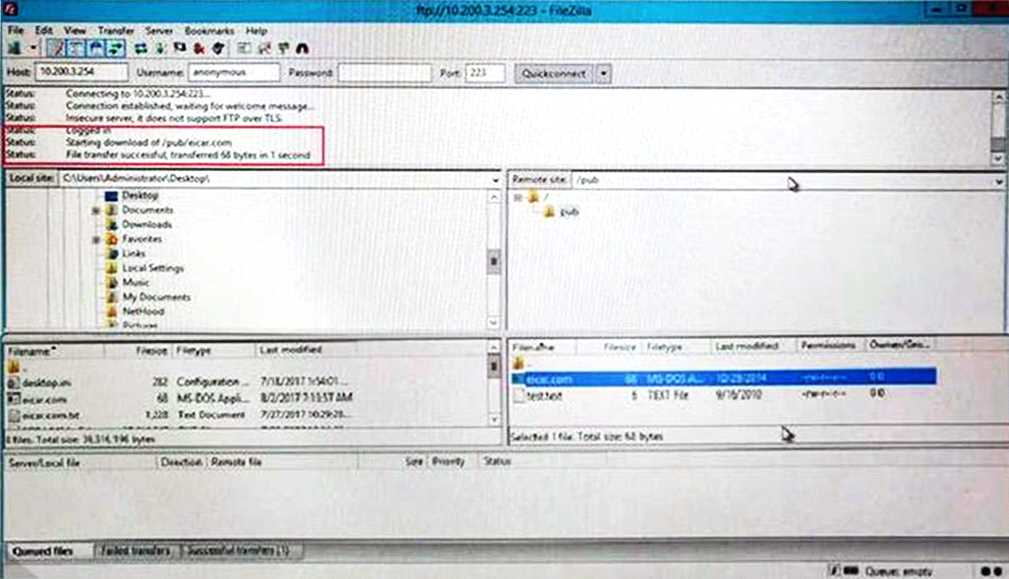
Task: Click the Username input field
Action: (234, 72)
